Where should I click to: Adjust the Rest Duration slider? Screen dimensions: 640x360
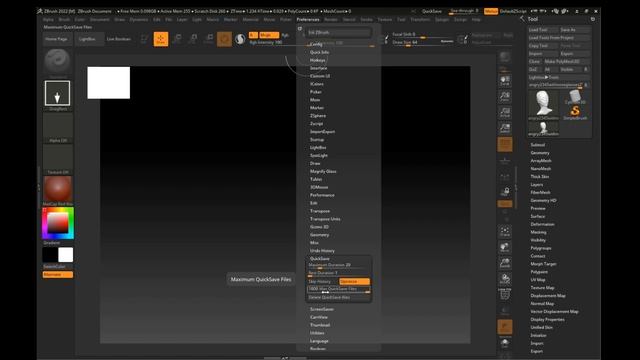tap(339, 273)
